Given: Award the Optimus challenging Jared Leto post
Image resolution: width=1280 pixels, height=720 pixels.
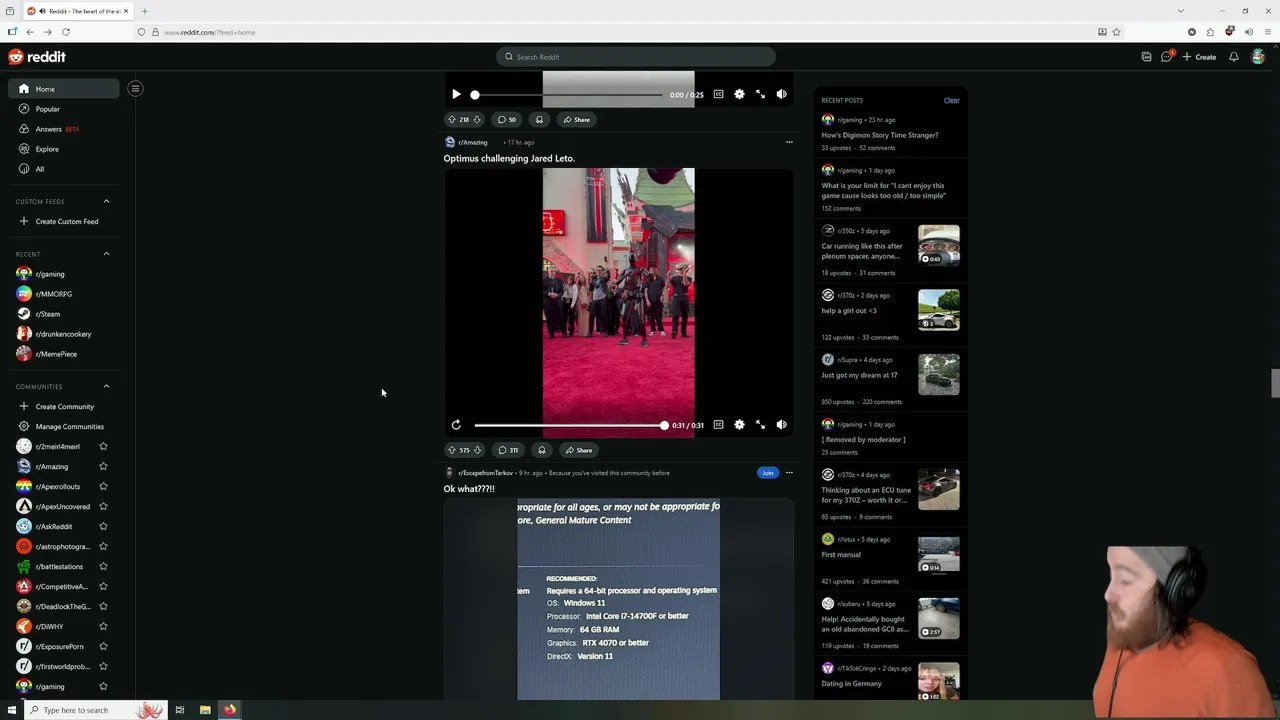Looking at the screenshot, I should 541,450.
